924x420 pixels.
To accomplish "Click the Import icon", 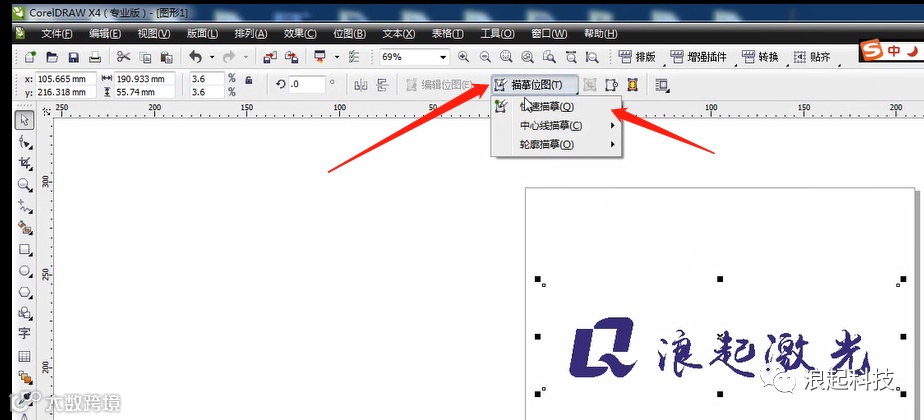I will (x=270, y=57).
